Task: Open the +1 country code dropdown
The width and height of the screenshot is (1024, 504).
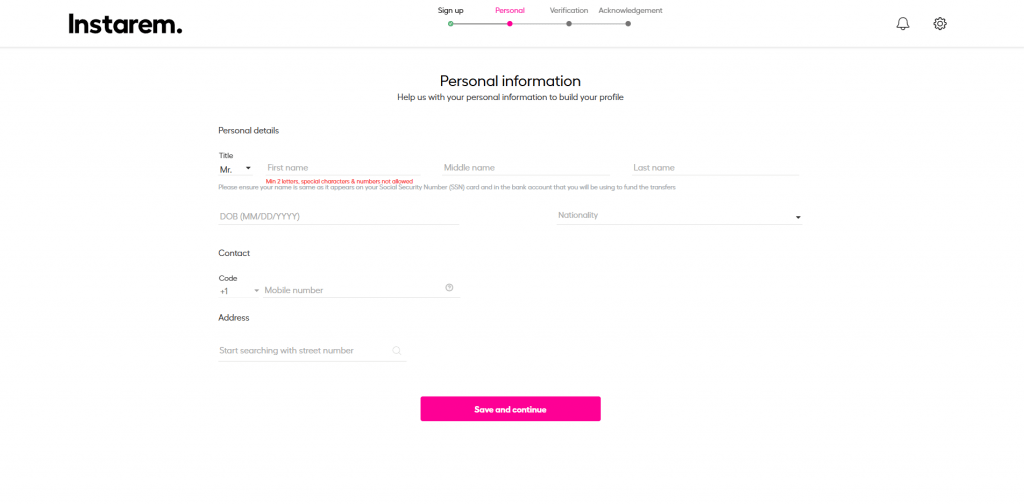Action: (239, 291)
